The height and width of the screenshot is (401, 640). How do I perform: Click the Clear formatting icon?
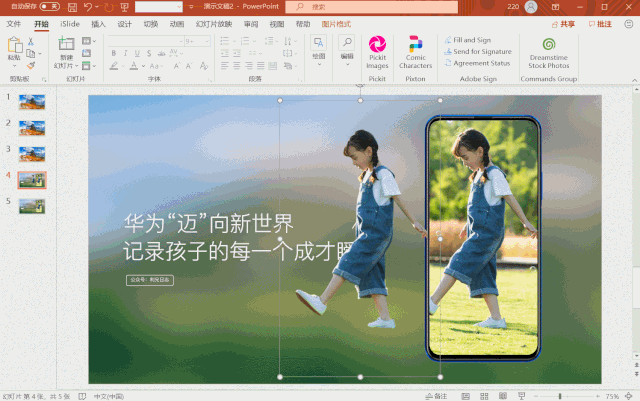pos(204,66)
